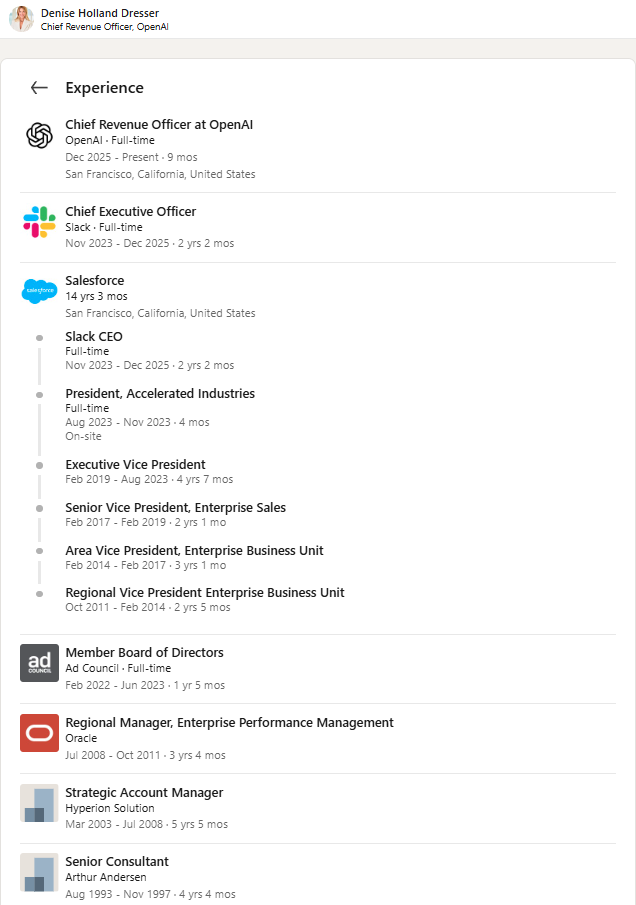Click the back arrow next to Experience
The width and height of the screenshot is (636, 905).
tap(39, 88)
